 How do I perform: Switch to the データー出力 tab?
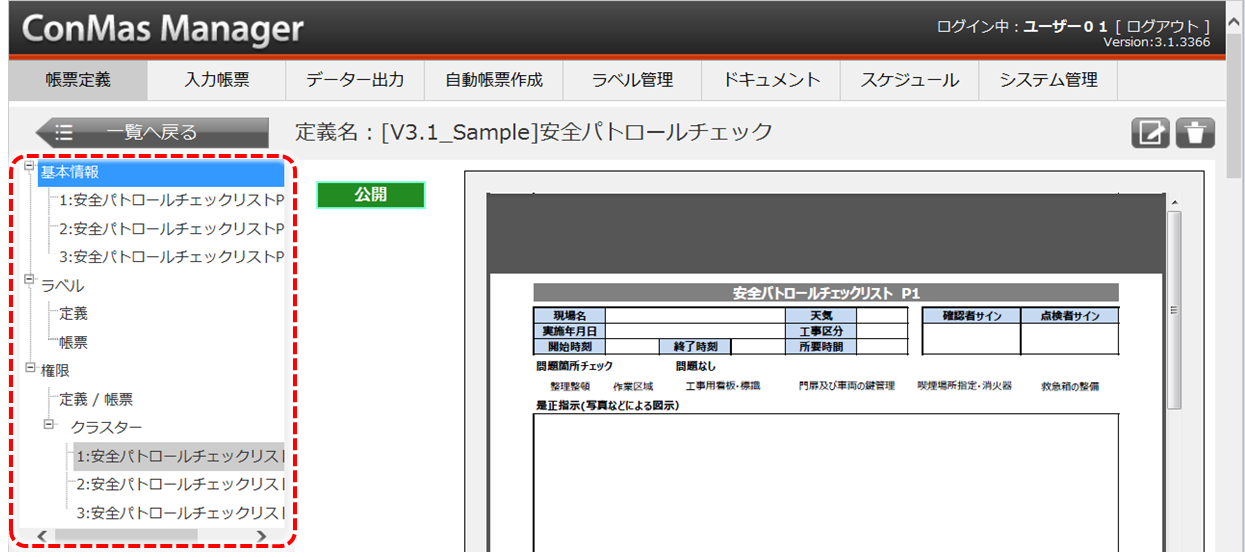tap(355, 80)
